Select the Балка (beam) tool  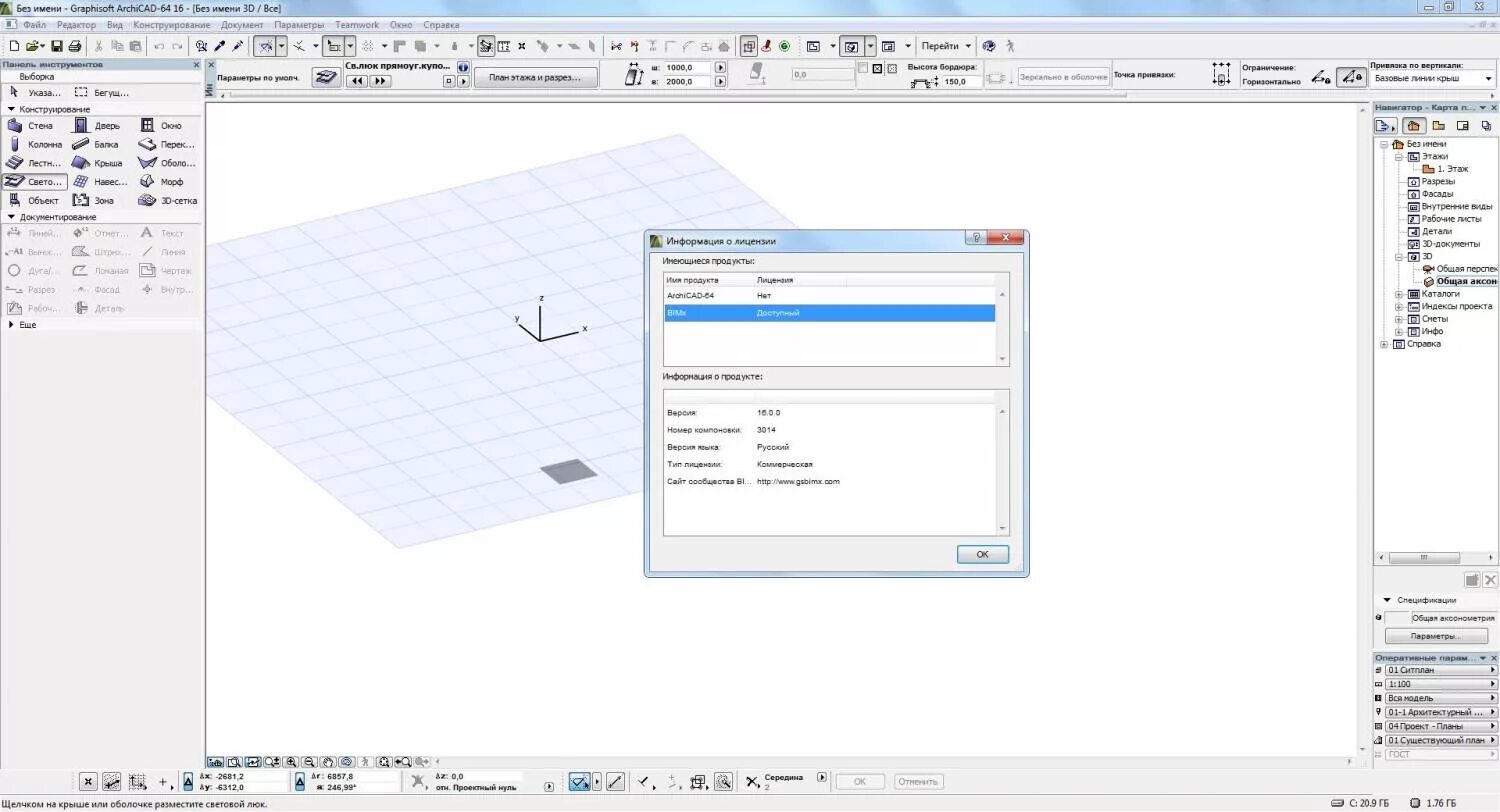click(x=98, y=145)
